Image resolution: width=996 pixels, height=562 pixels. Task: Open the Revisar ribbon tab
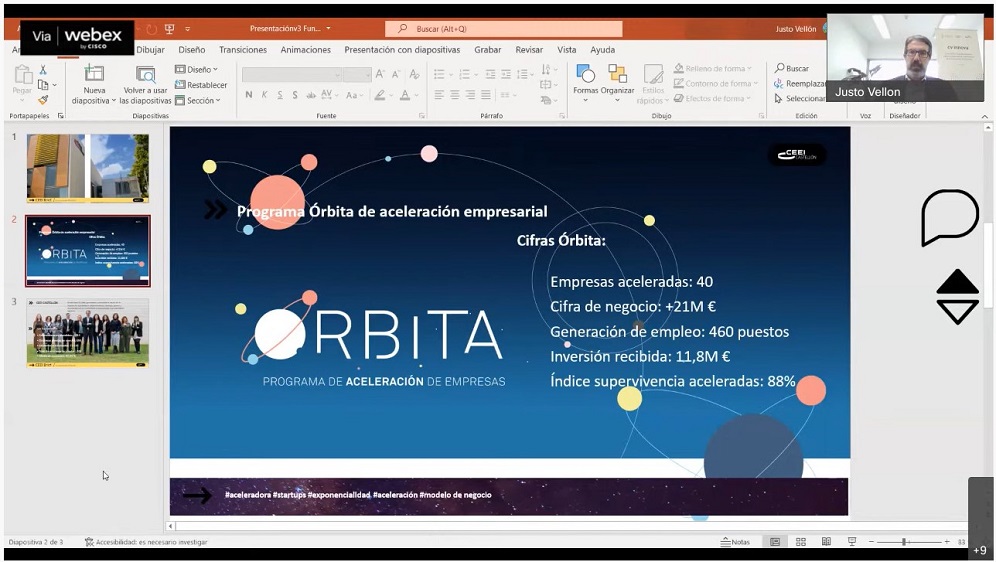(529, 49)
